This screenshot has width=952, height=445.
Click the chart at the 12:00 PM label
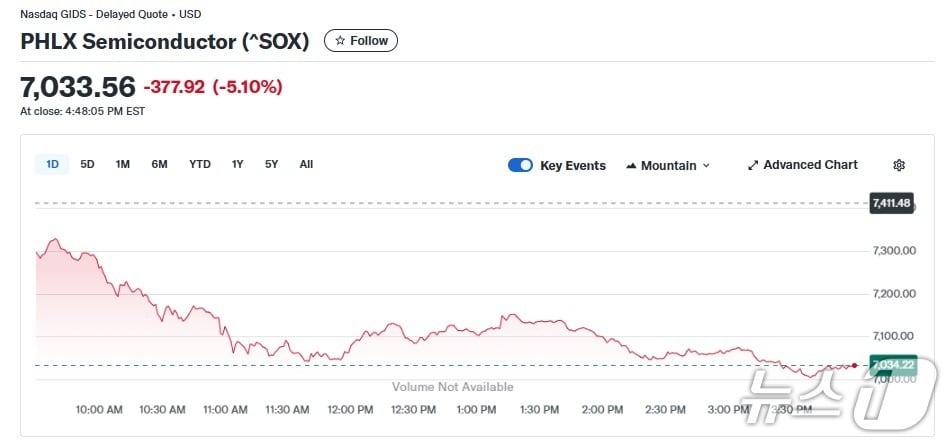click(x=350, y=409)
